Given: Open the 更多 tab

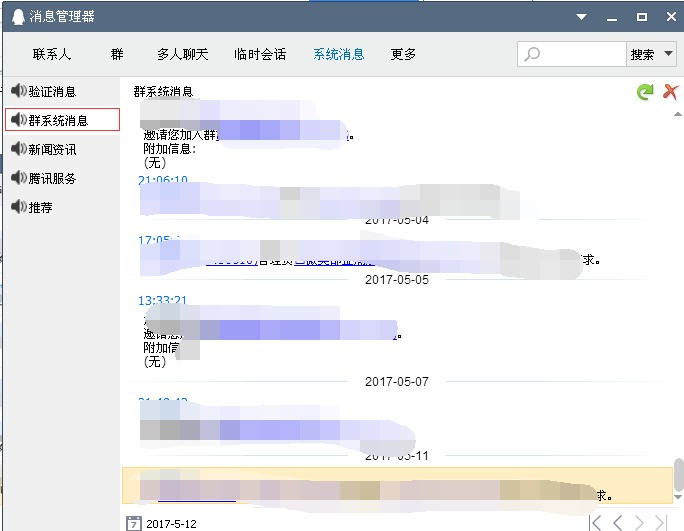Looking at the screenshot, I should pyautogui.click(x=403, y=54).
